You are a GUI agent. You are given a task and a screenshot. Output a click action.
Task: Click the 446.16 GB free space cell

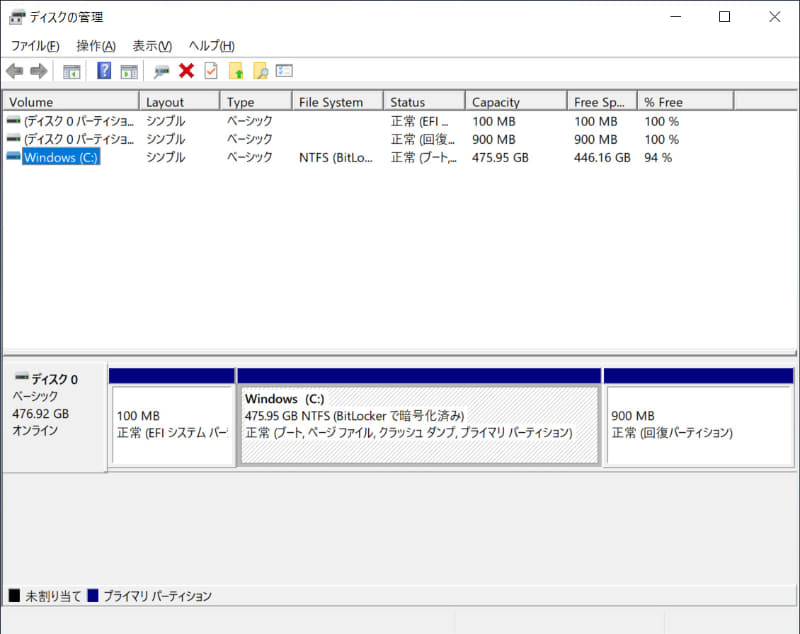pyautogui.click(x=602, y=158)
